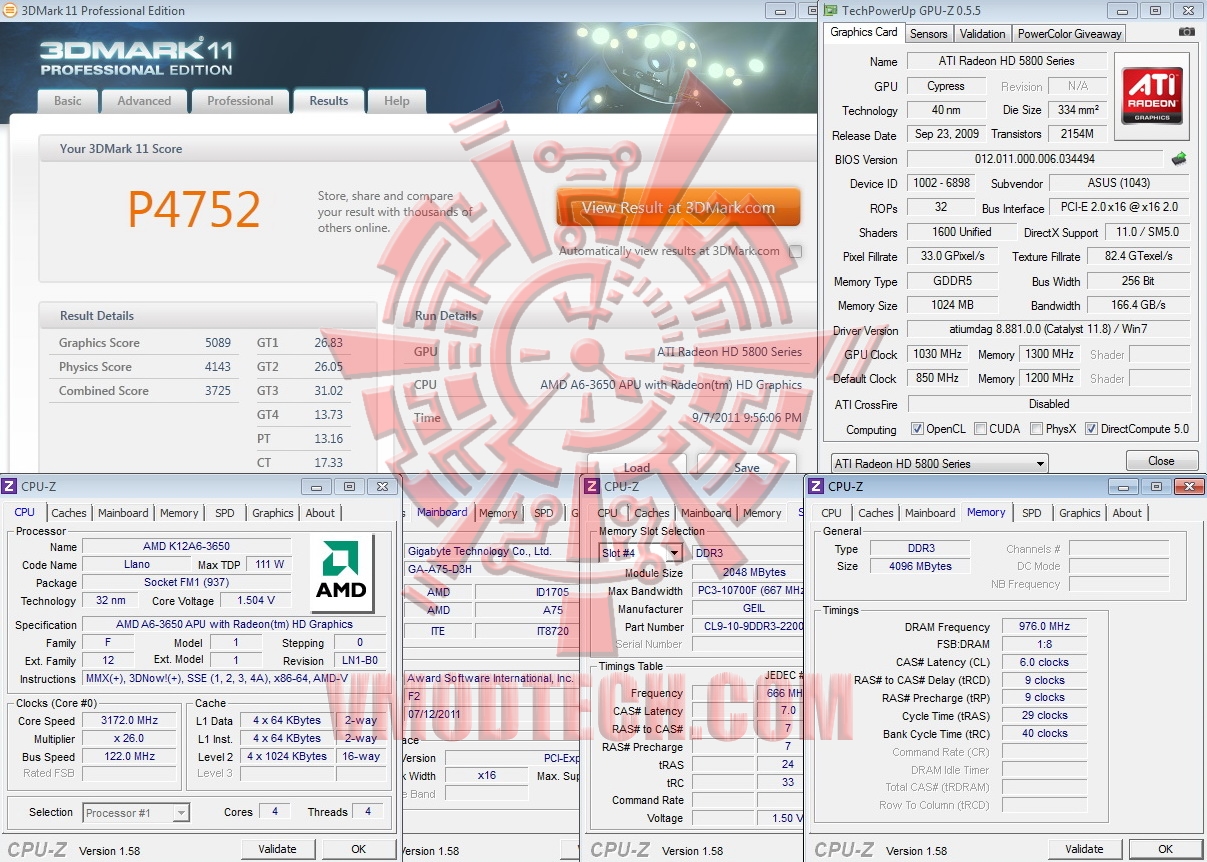
Task: Open the PowerColor Giveaway tab
Action: [1070, 33]
